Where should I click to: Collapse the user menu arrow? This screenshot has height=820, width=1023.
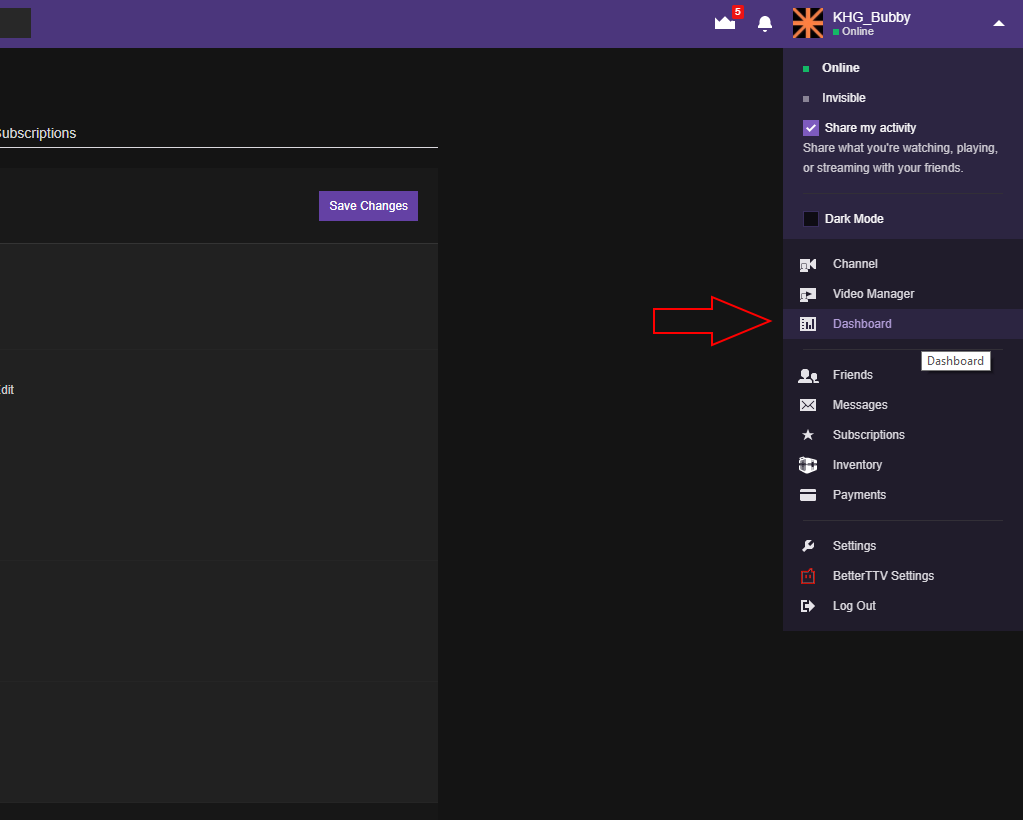tap(998, 23)
